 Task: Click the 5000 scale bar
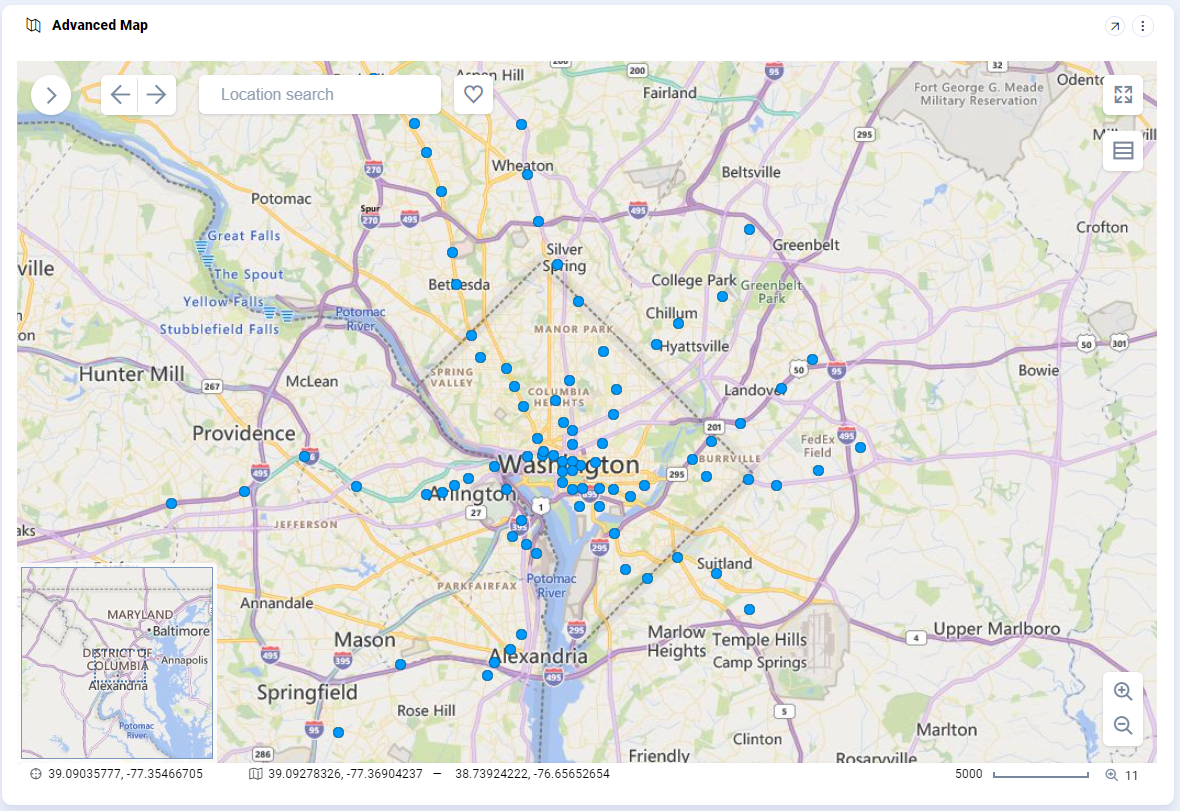(1040, 775)
